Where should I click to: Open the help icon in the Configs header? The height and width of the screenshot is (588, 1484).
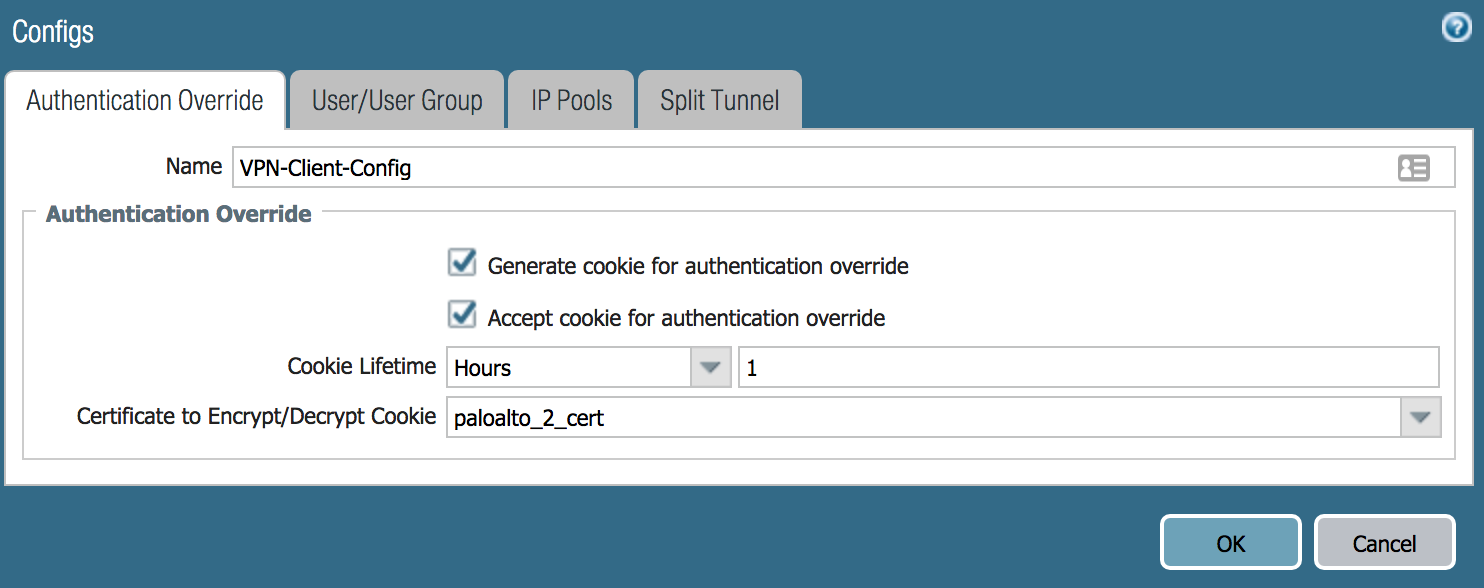click(1456, 29)
